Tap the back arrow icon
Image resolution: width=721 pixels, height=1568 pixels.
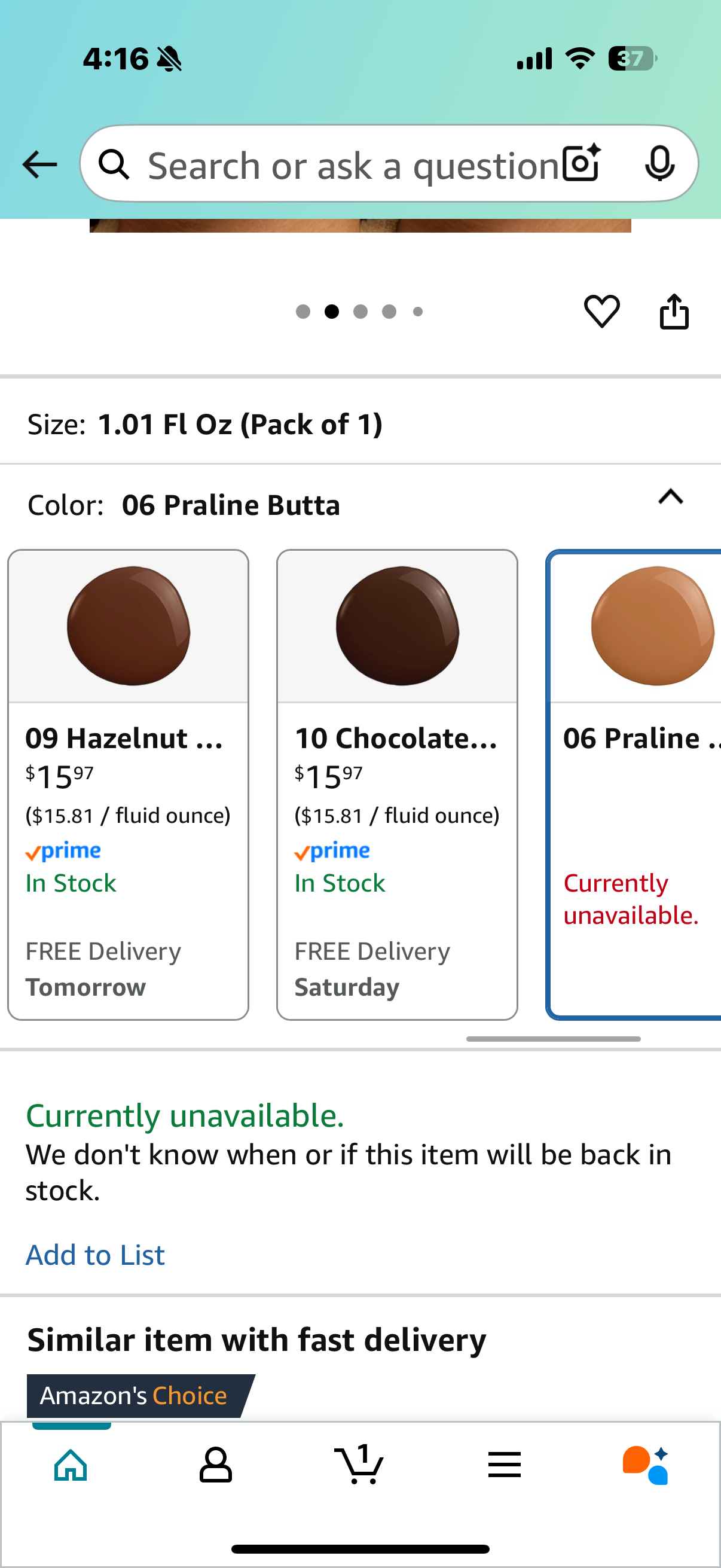(x=39, y=164)
